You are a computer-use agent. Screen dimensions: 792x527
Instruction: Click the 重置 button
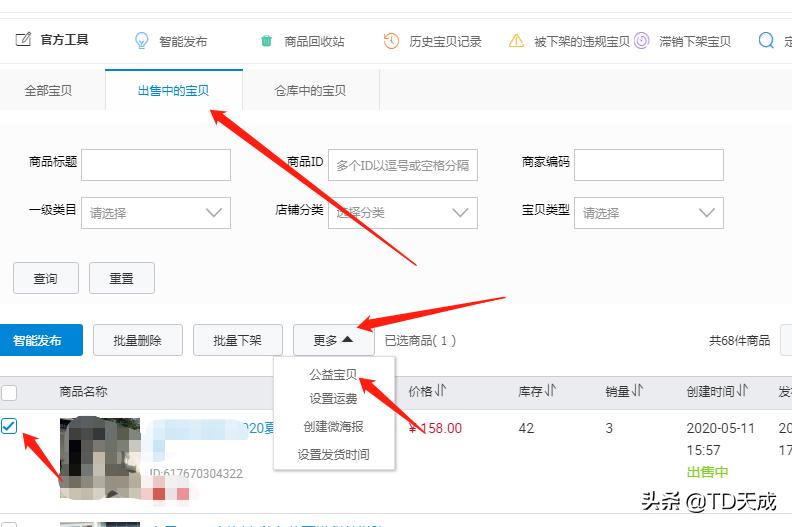122,278
